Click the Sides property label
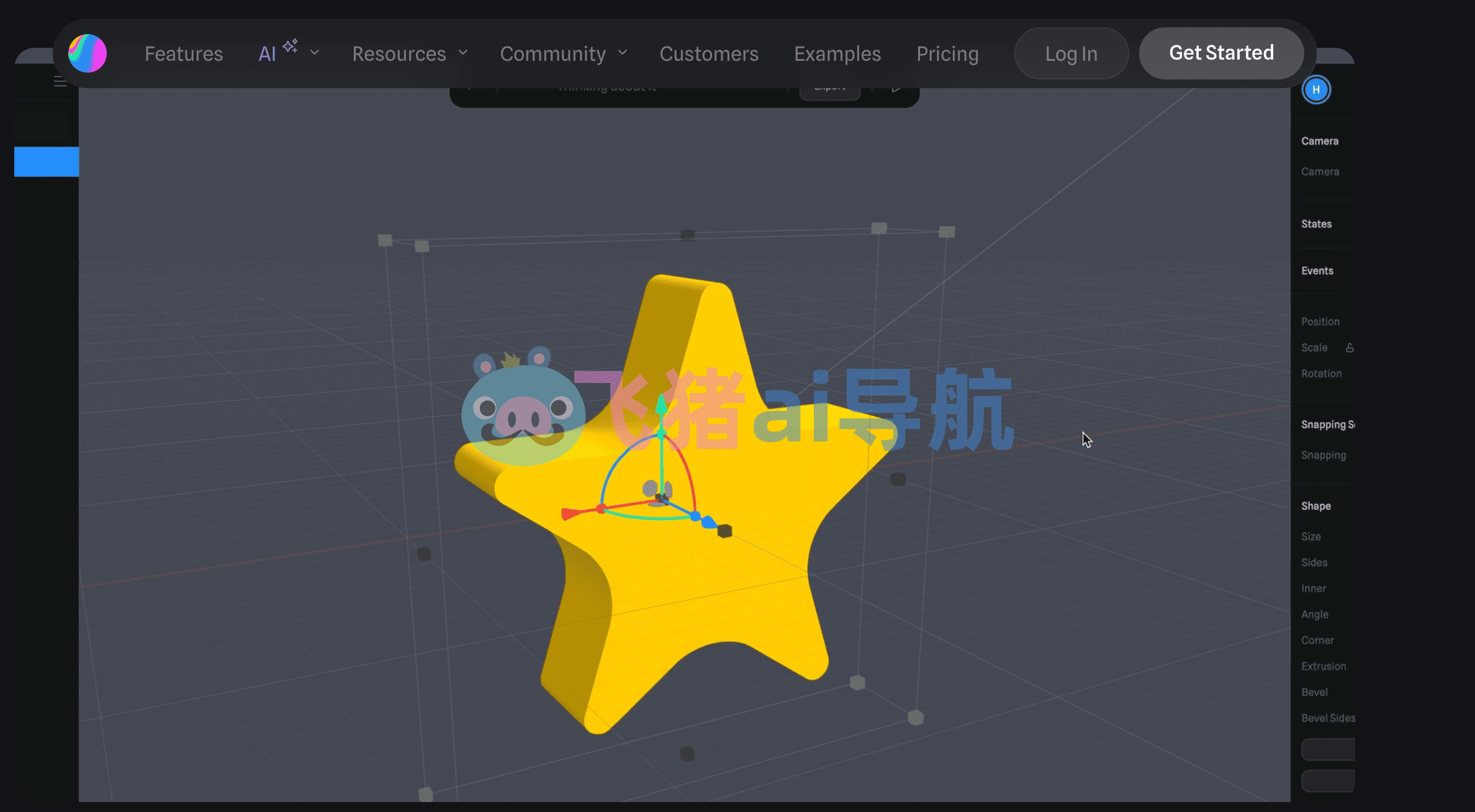 (1314, 562)
